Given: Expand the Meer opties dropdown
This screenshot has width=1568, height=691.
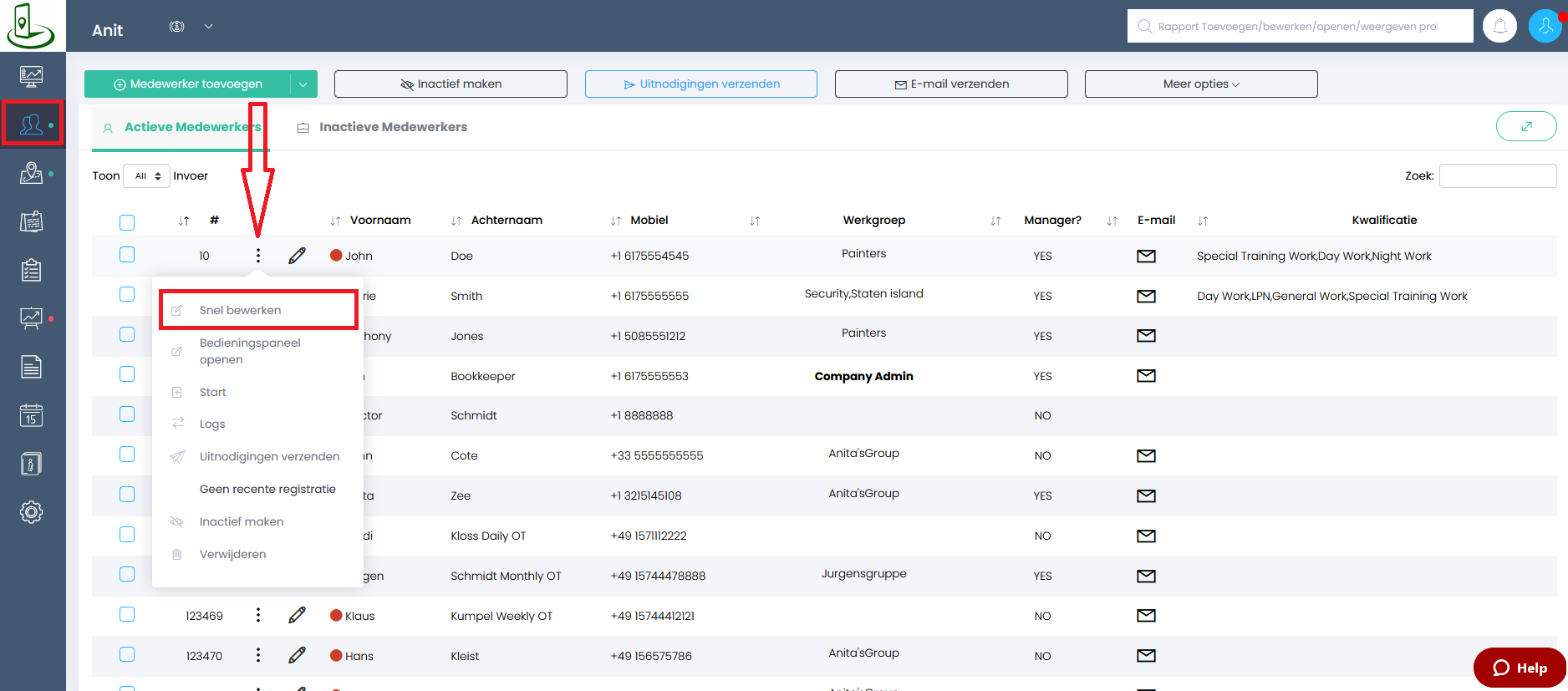Looking at the screenshot, I should pos(1200,84).
